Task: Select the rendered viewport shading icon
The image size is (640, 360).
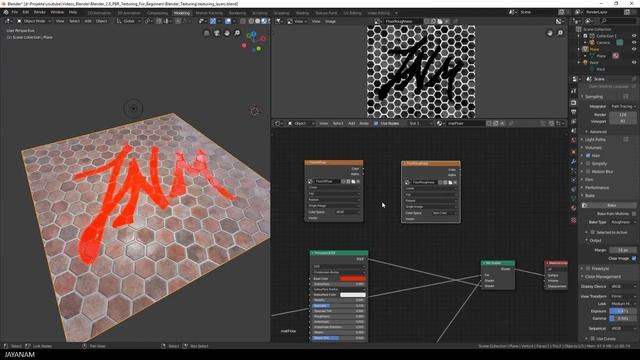Action: tap(264, 21)
